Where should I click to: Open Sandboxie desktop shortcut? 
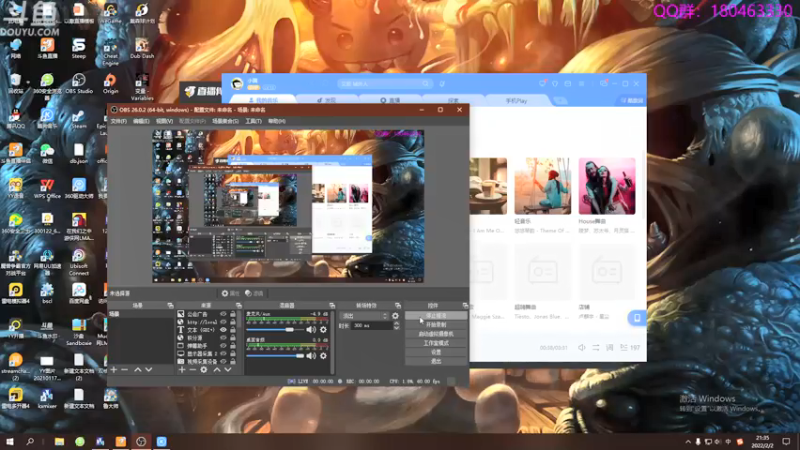tap(79, 332)
